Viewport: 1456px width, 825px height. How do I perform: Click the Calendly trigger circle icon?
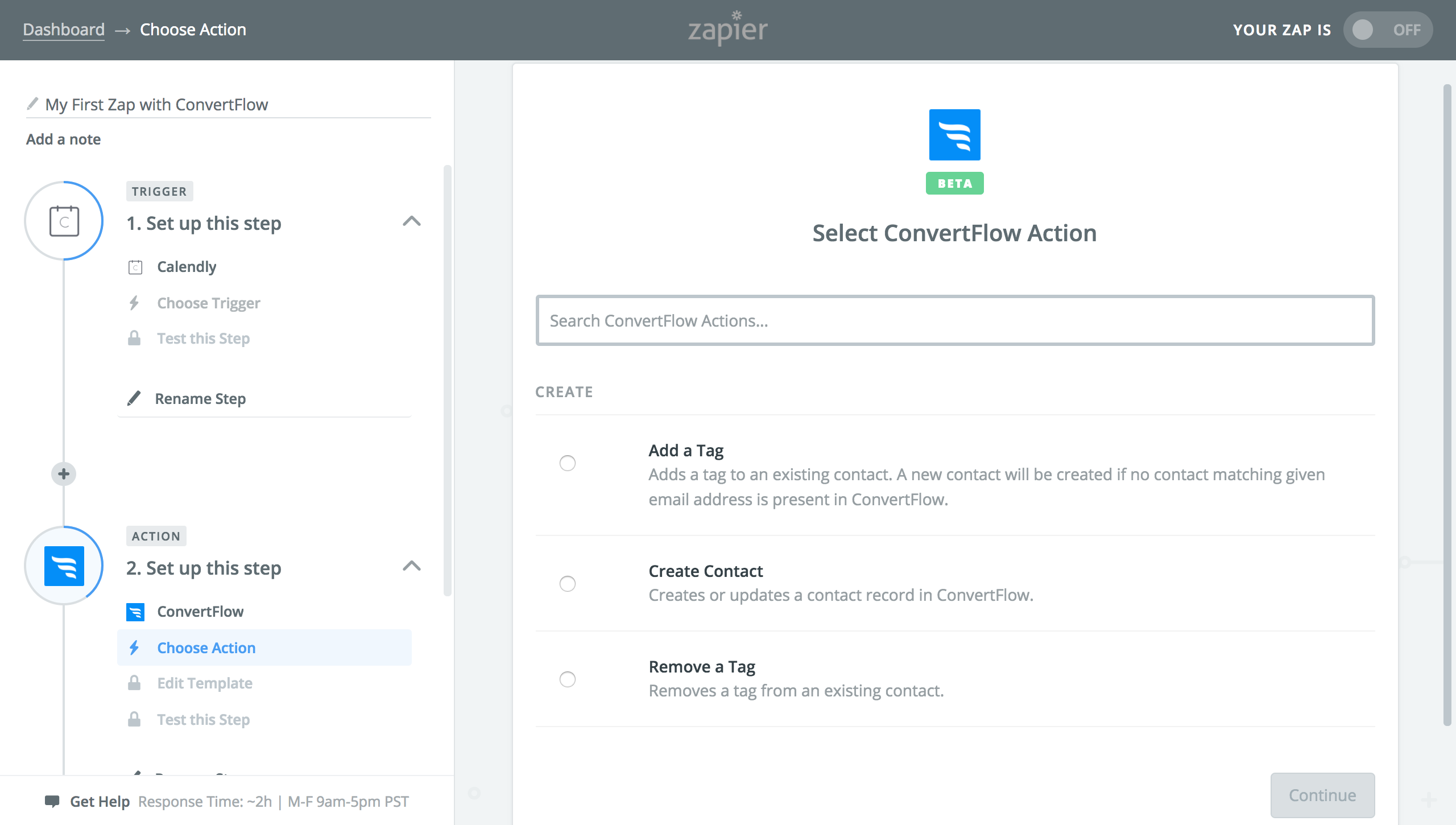64,221
